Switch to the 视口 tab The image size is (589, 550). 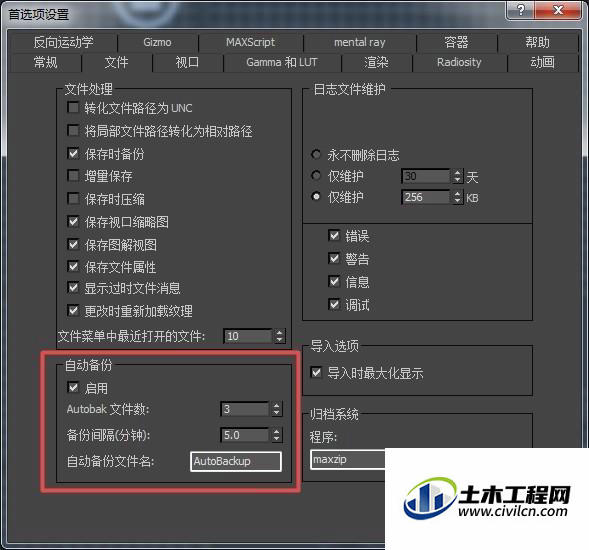pos(187,62)
